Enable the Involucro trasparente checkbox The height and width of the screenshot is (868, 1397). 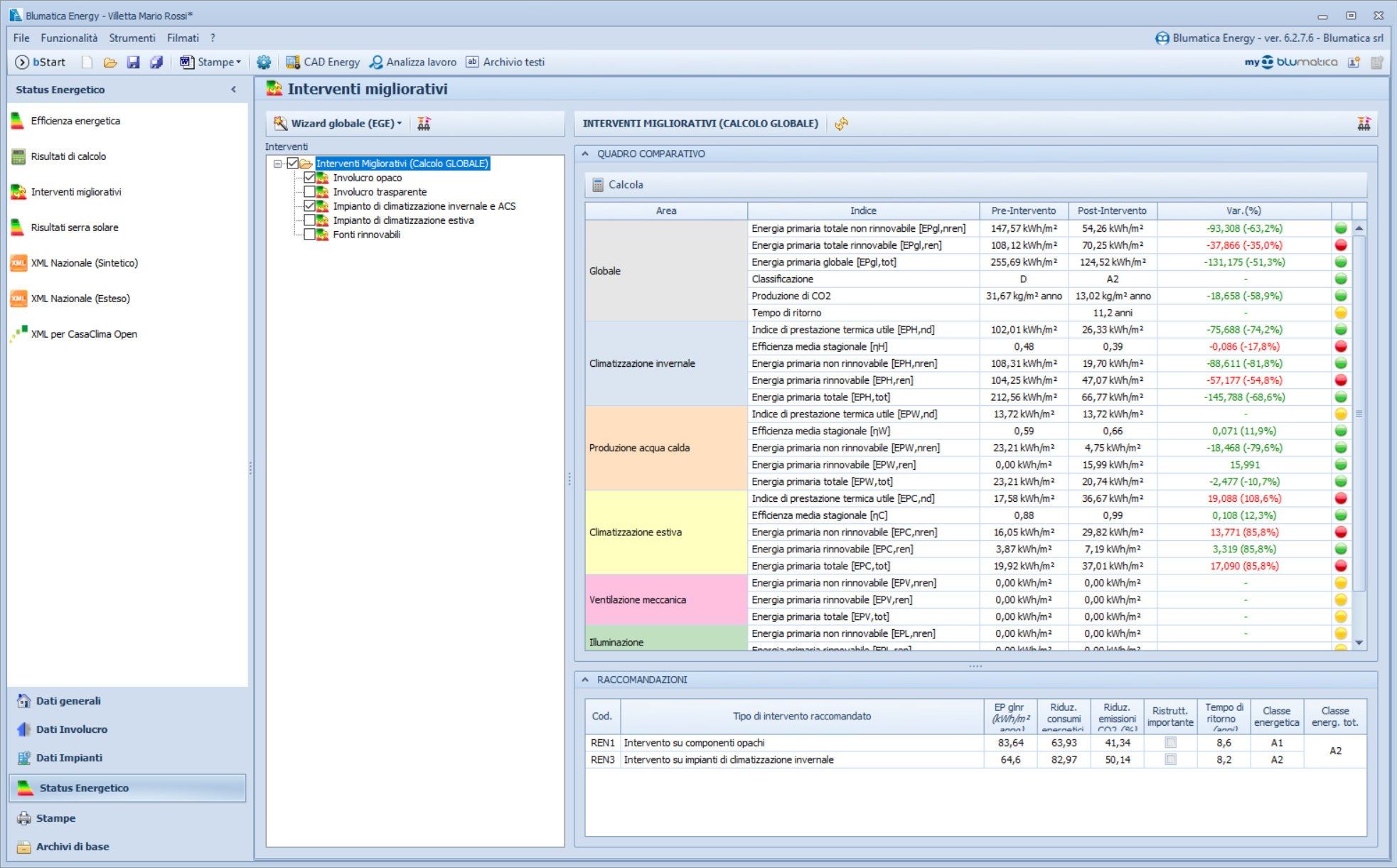309,192
